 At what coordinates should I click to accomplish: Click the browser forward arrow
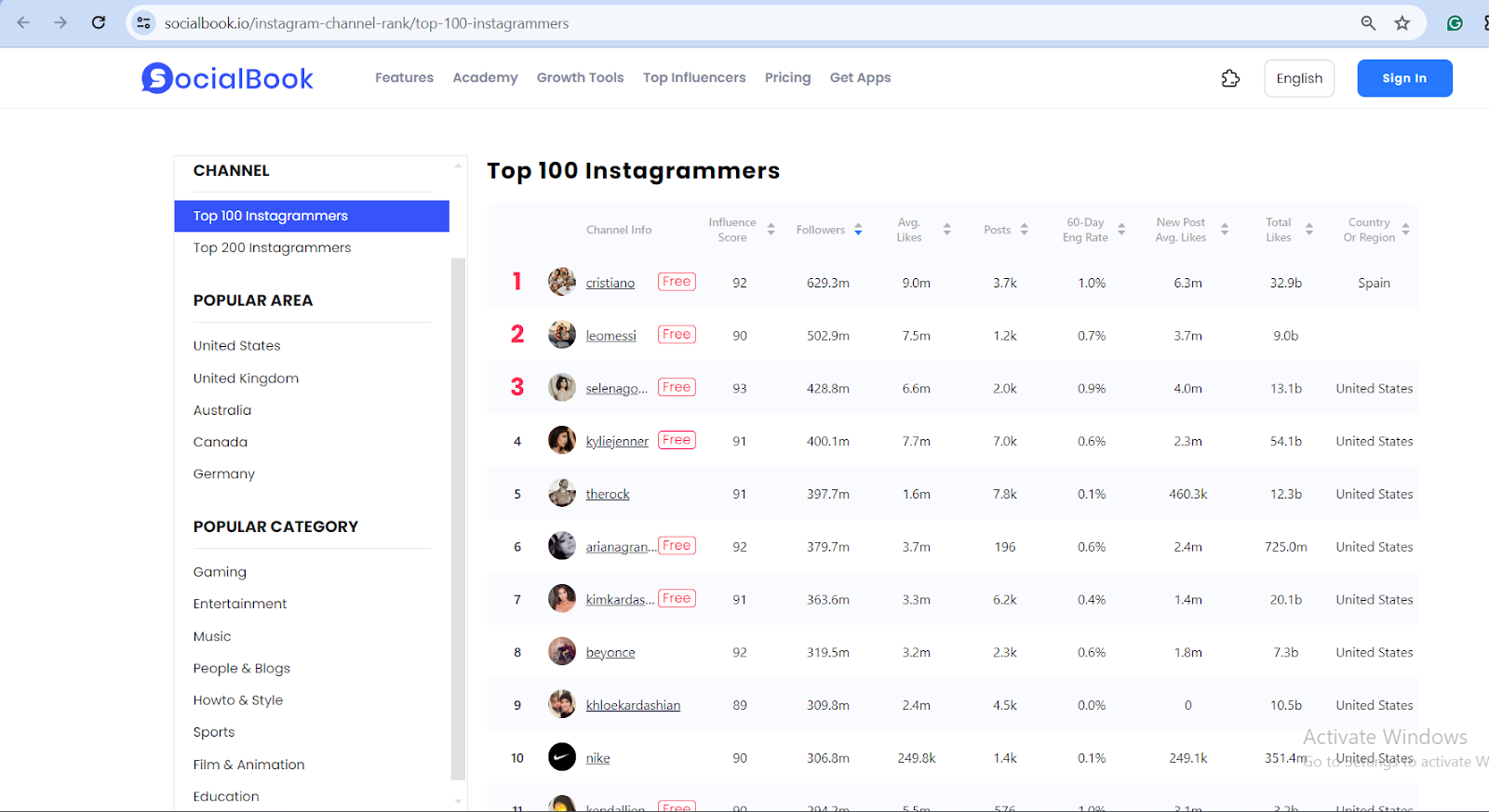[60, 22]
